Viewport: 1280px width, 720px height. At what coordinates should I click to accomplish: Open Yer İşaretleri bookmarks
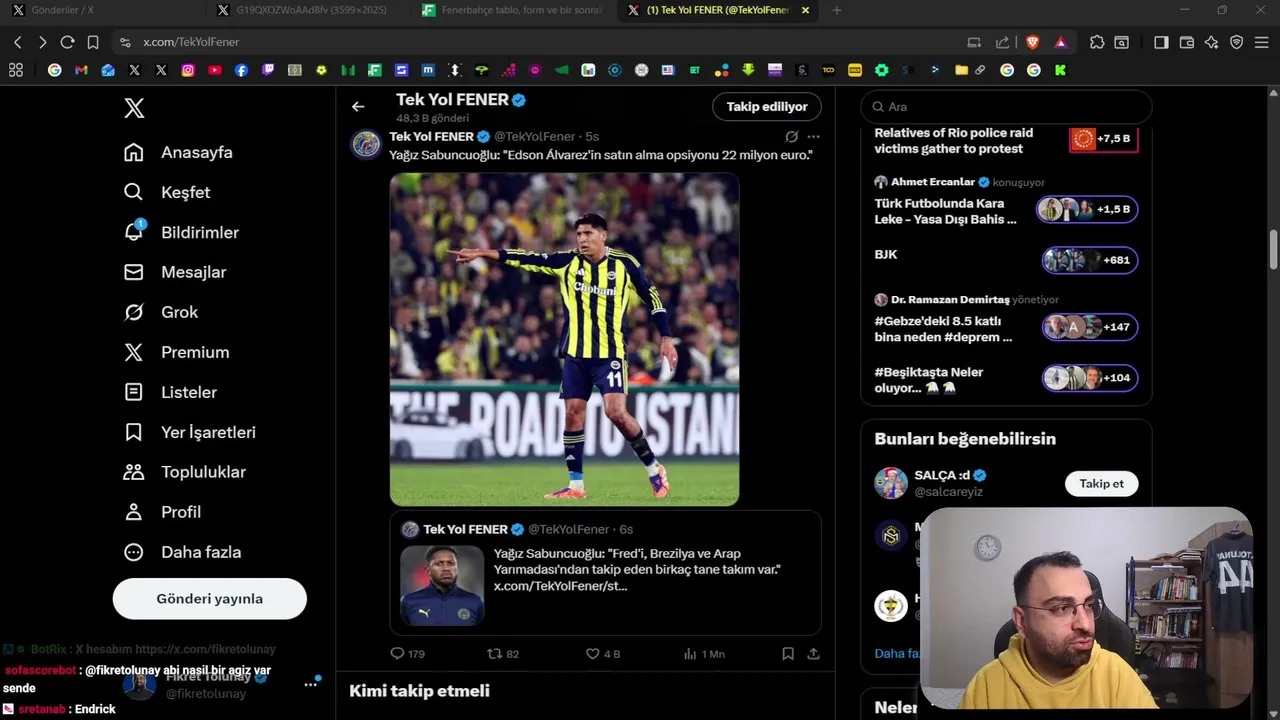(x=190, y=432)
